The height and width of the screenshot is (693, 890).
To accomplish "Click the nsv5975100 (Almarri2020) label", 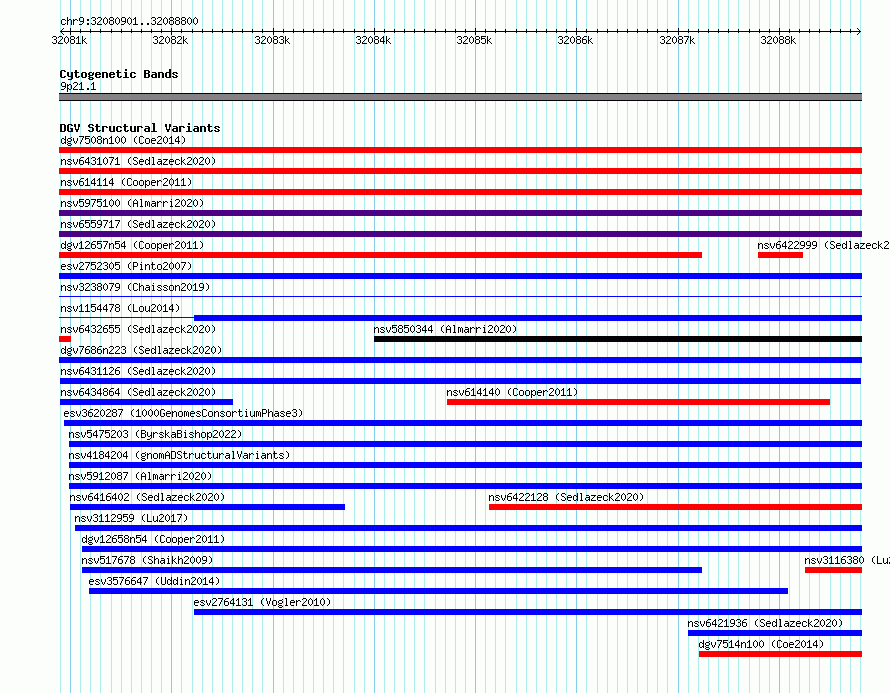I will [x=132, y=203].
